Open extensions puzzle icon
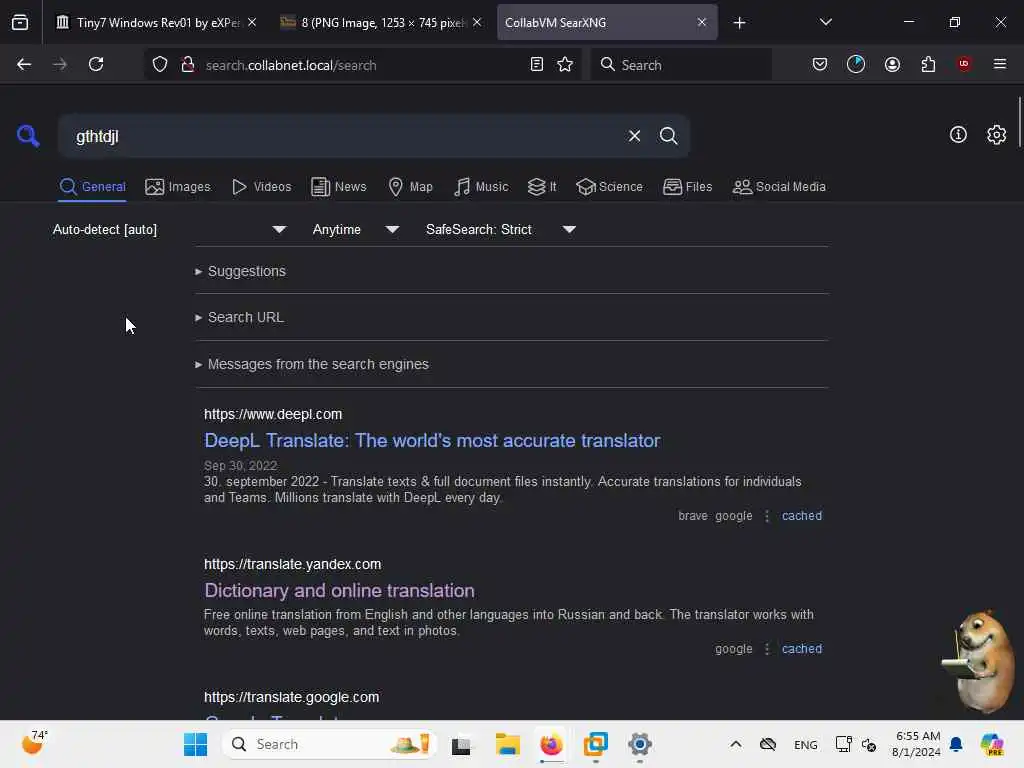This screenshot has width=1024, height=768. [928, 65]
